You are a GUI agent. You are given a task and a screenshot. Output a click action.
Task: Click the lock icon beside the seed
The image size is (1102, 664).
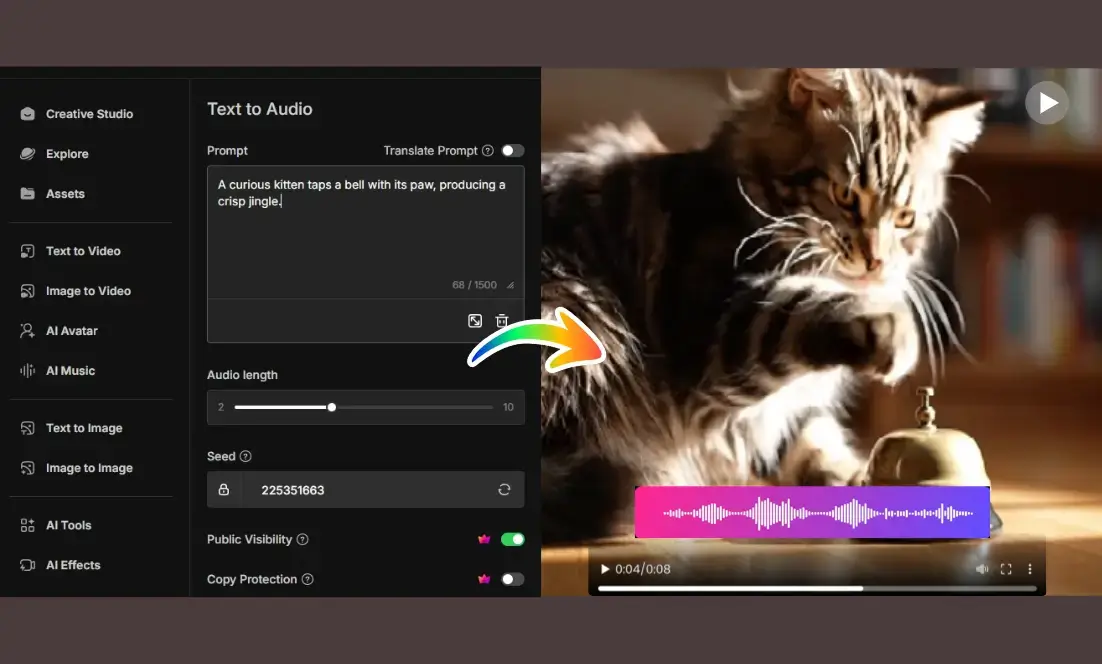(x=224, y=490)
